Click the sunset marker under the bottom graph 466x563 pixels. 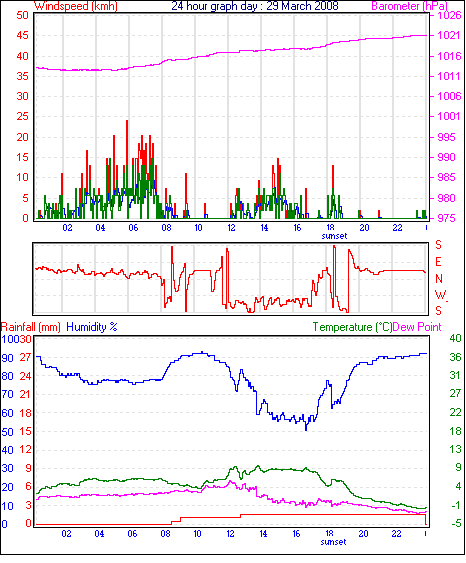333,542
